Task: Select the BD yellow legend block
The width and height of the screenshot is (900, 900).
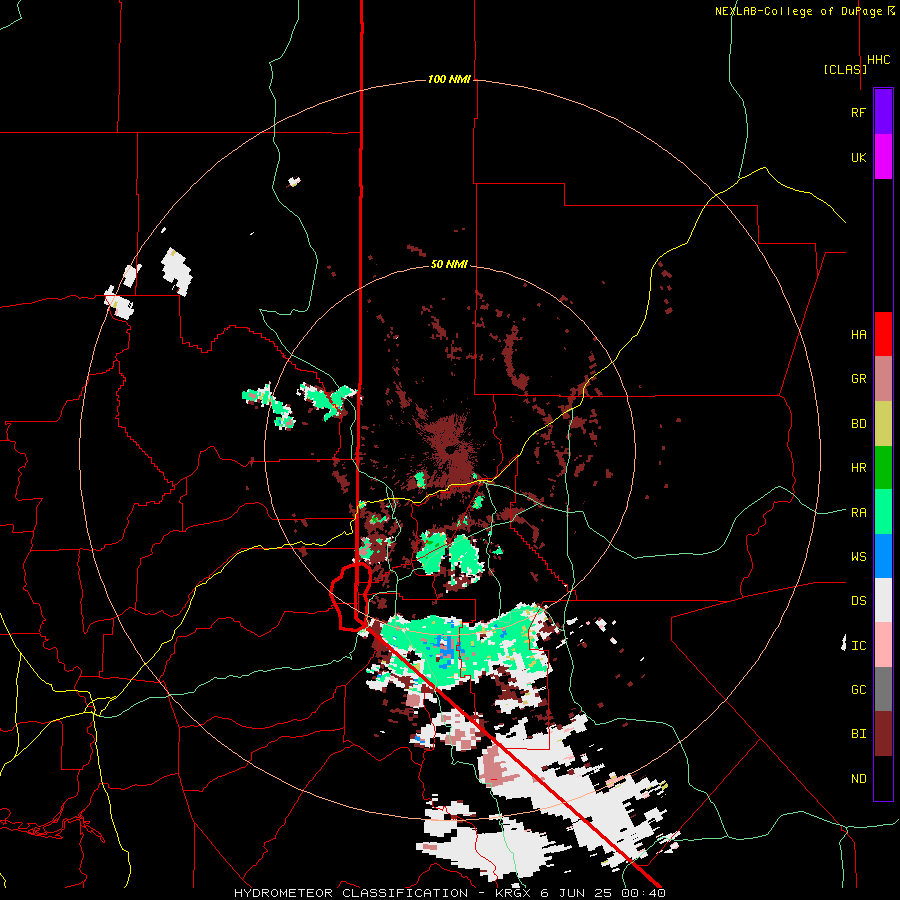Action: pyautogui.click(x=883, y=423)
